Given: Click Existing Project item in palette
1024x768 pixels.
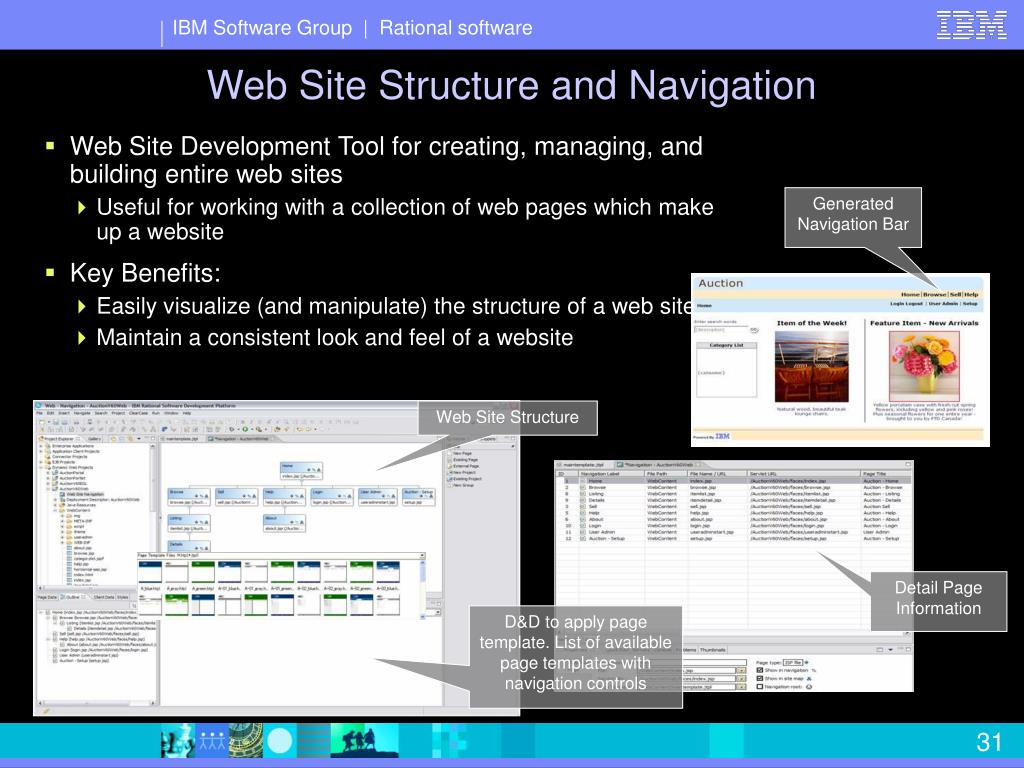Looking at the screenshot, I should 466,479.
